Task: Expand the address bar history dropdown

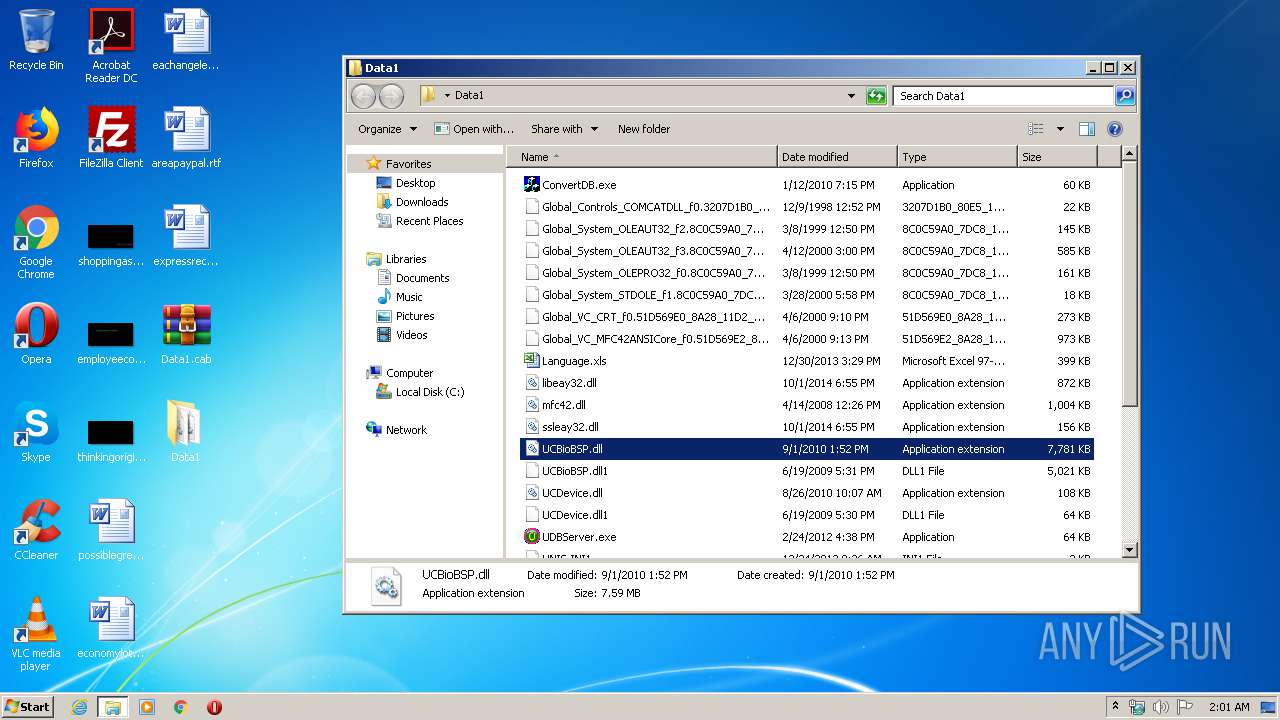Action: [x=851, y=96]
